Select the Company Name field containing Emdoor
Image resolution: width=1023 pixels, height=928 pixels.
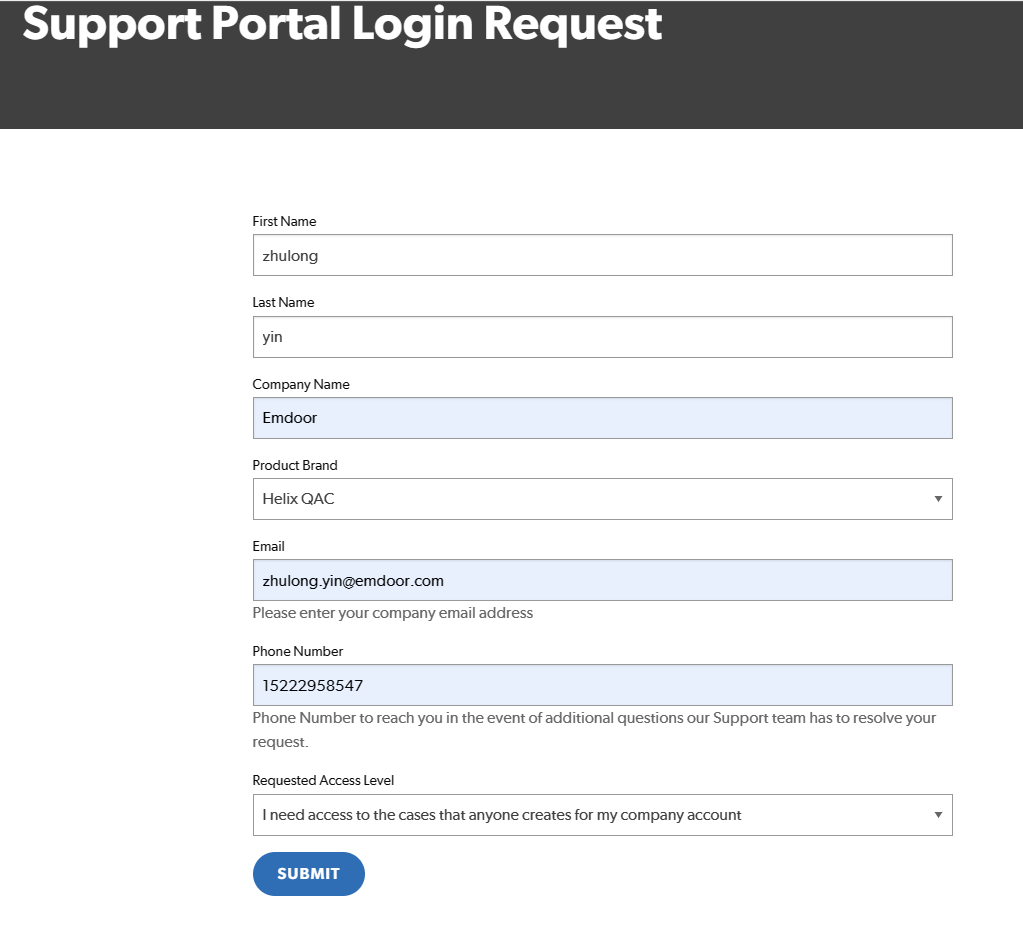602,418
